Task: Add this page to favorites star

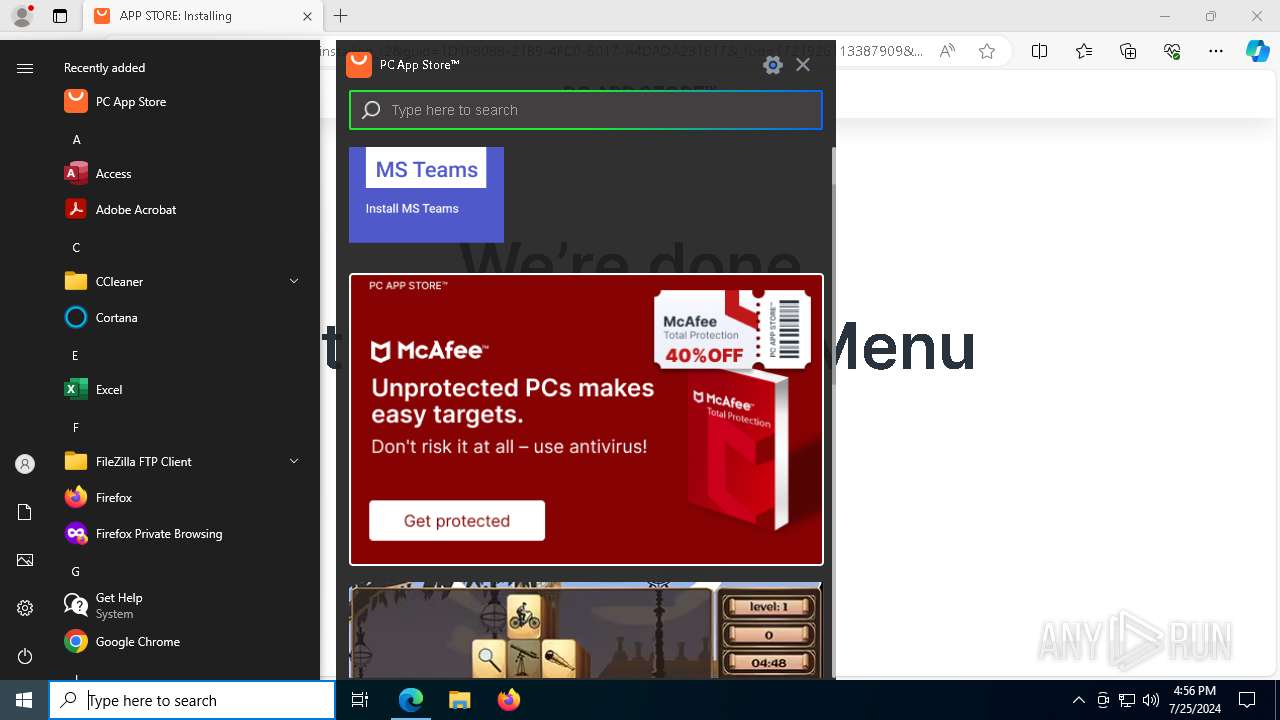Action: coord(987,51)
